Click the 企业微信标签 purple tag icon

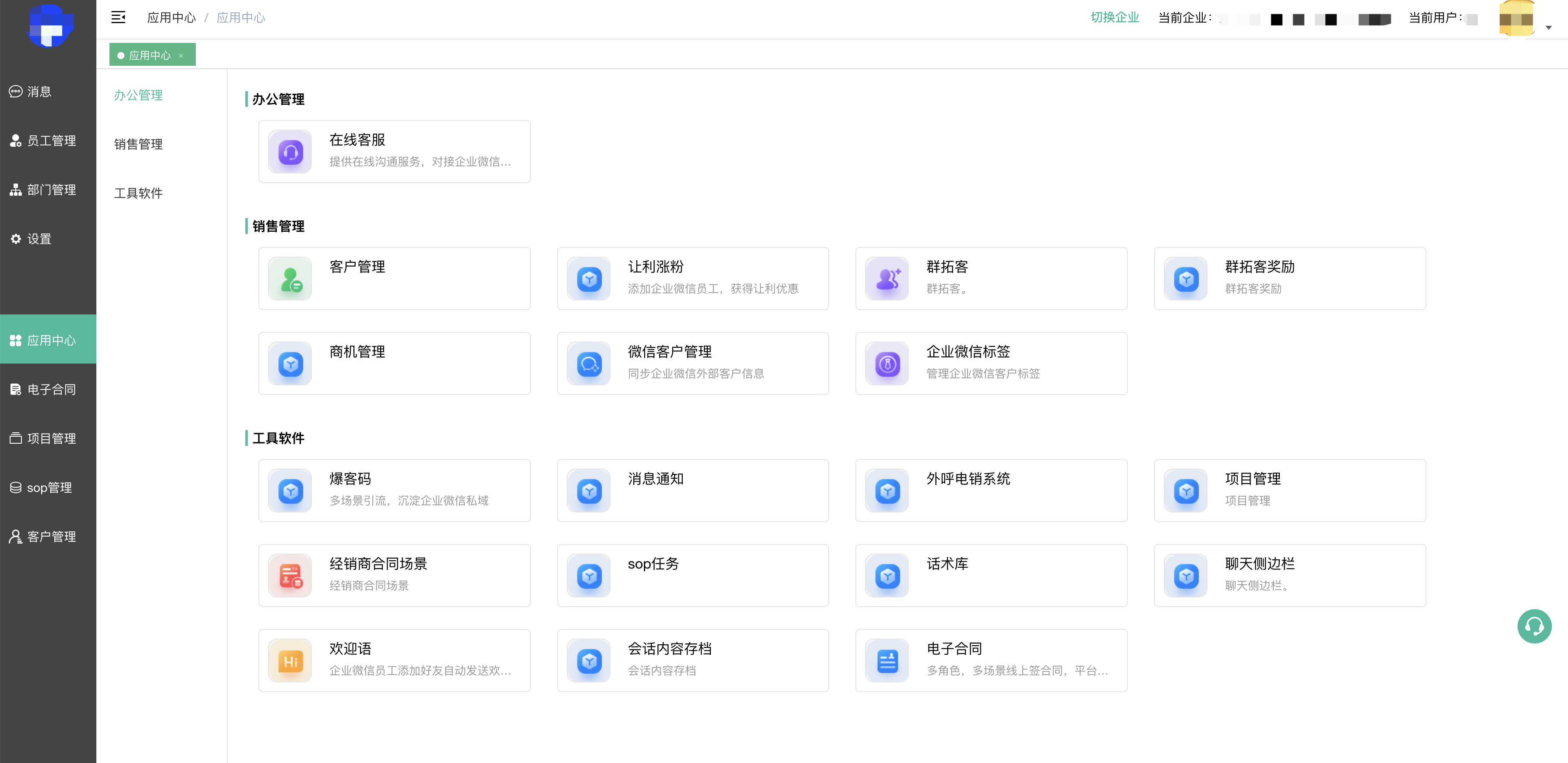(887, 364)
